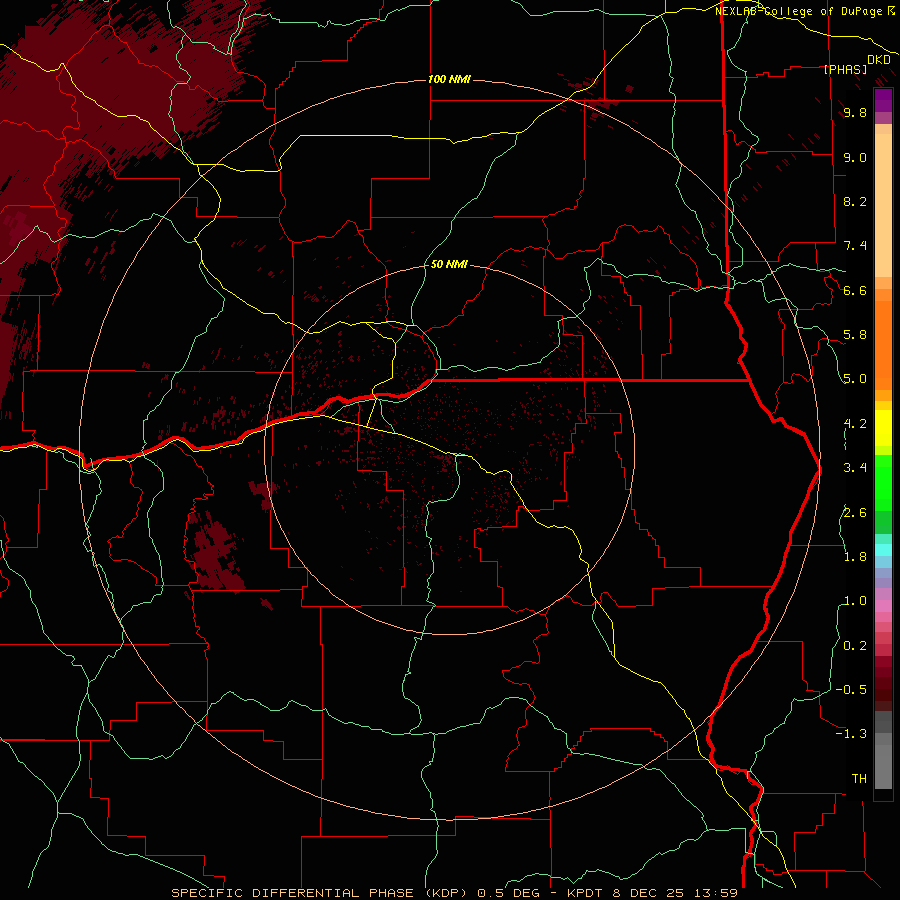Click the 5.0 scale value
Screen dimensions: 900x900
coord(855,379)
